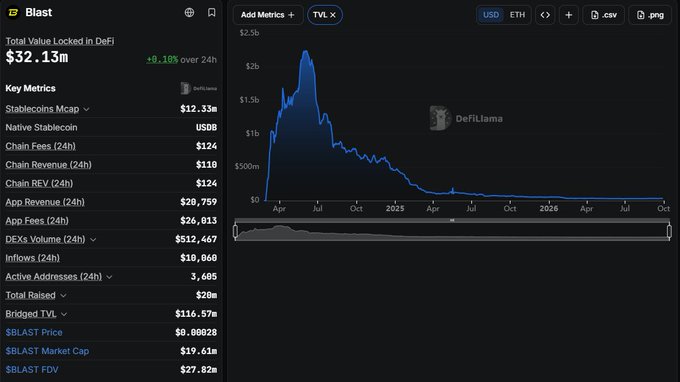The height and width of the screenshot is (382, 680).
Task: Open the App Fees (24h) link
Action: point(37,221)
